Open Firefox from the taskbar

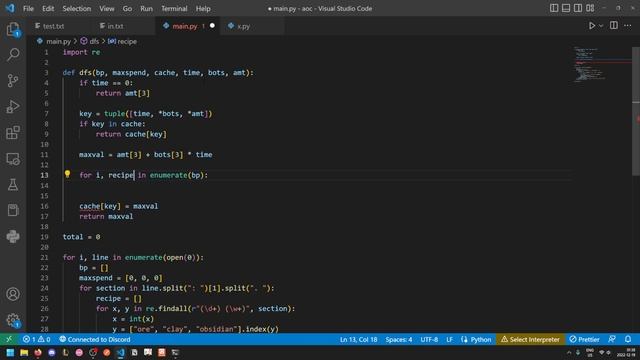pyautogui.click(x=38, y=353)
